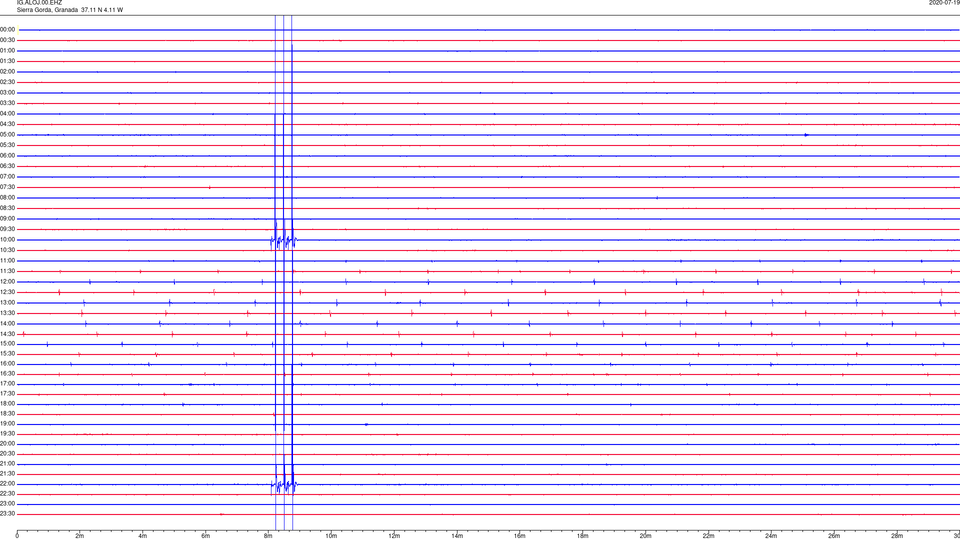Click the spike cluster on the 22:00 trace
This screenshot has width=960, height=540.
click(284, 486)
